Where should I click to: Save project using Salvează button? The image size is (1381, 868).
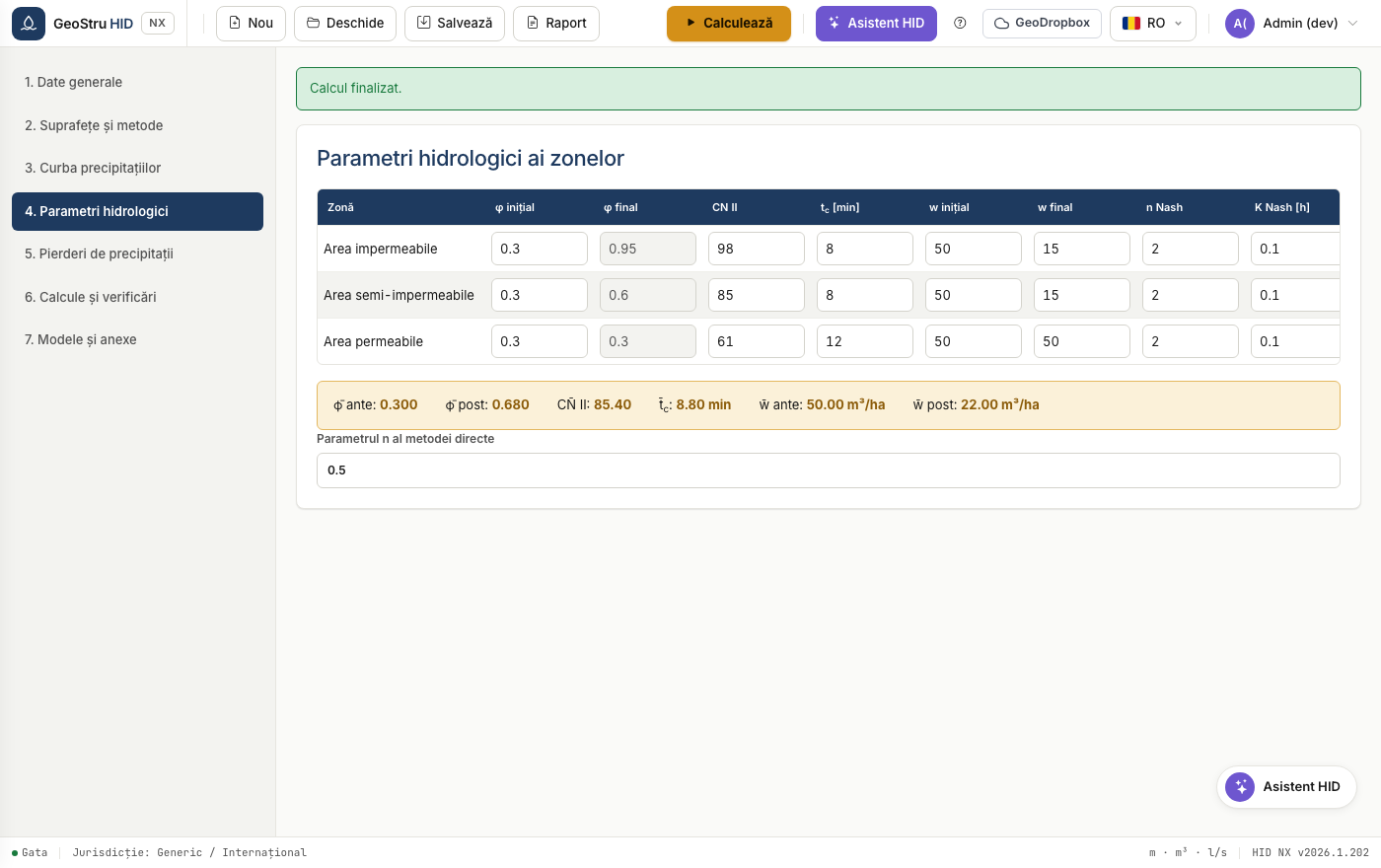455,23
